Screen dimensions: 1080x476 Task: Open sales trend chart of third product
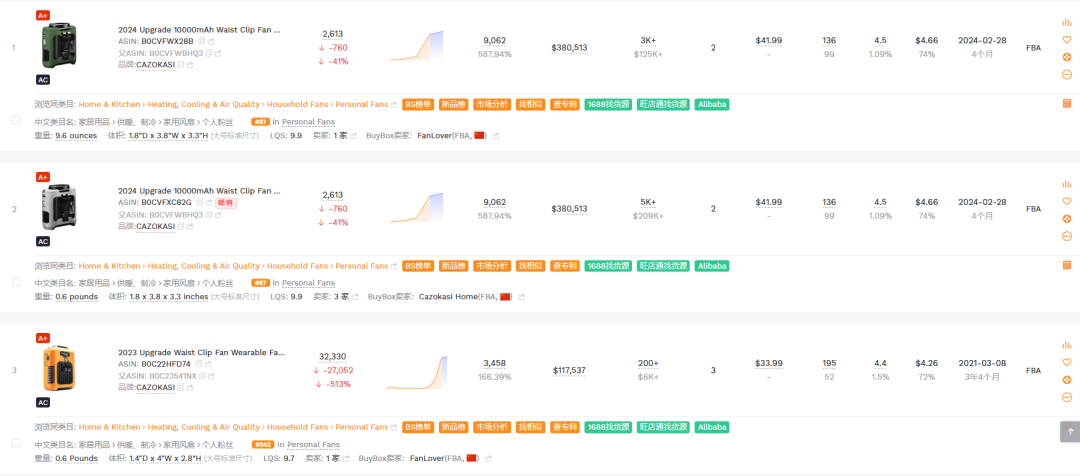(416, 370)
